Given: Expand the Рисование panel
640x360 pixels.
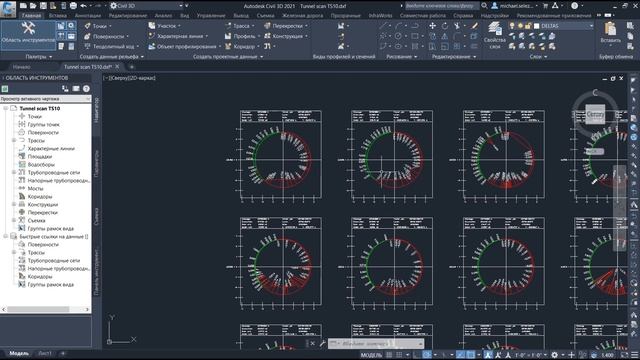Looking at the screenshot, I should 402,57.
